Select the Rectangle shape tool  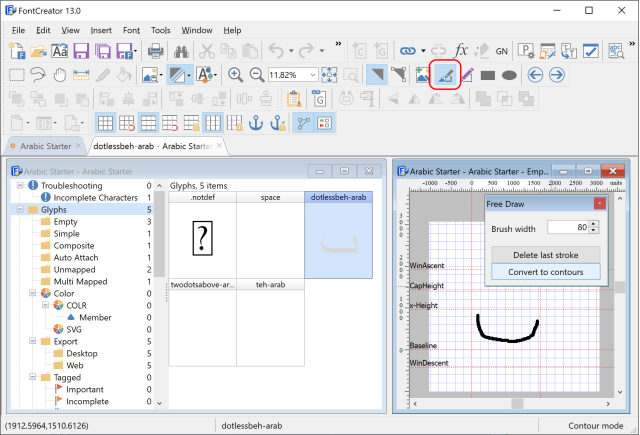488,74
